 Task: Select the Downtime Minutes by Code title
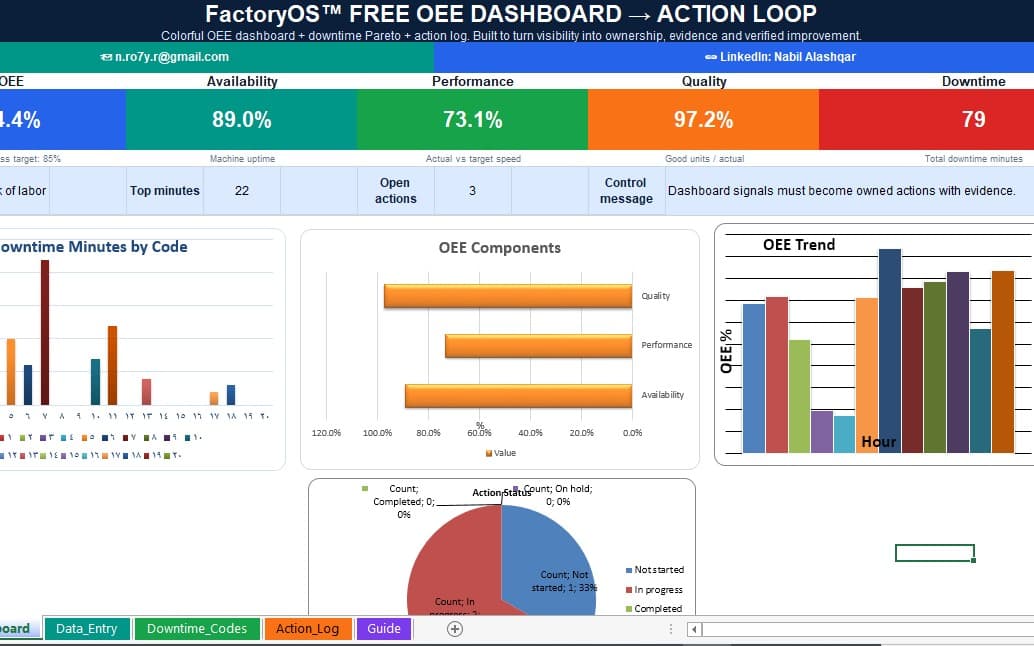(x=92, y=247)
